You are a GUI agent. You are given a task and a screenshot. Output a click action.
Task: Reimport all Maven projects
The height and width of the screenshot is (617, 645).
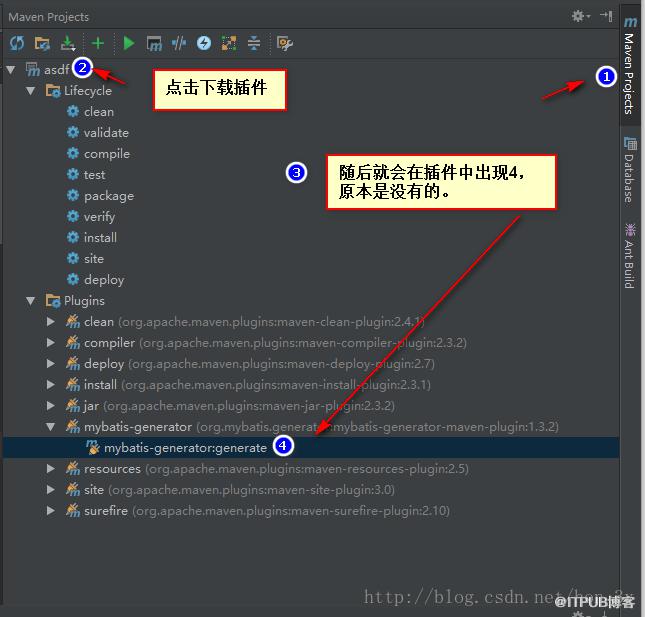click(x=17, y=43)
